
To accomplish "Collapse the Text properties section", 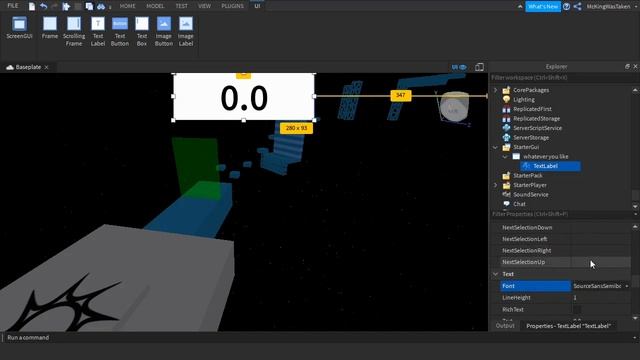I will pos(496,274).
